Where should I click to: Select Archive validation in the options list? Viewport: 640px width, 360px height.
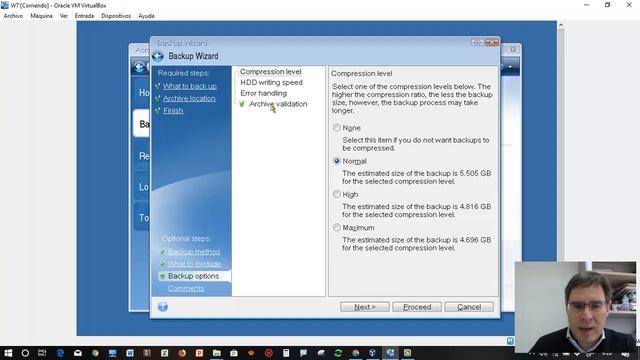278,104
